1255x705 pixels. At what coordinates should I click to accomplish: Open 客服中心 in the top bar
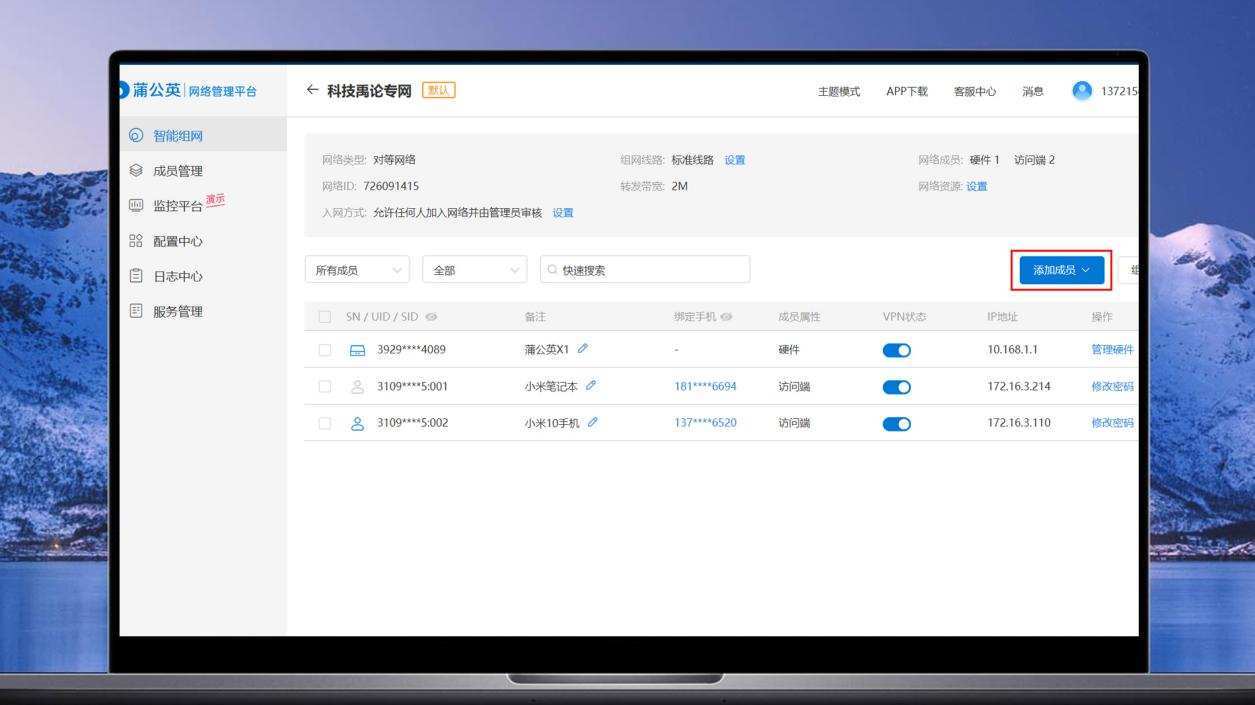pyautogui.click(x=974, y=91)
